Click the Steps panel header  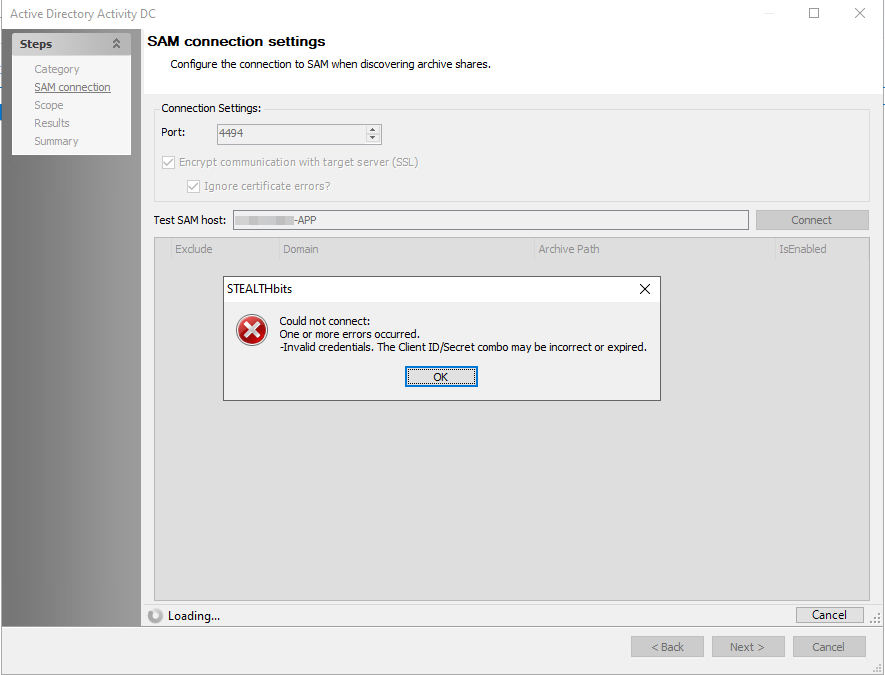pyautogui.click(x=71, y=44)
